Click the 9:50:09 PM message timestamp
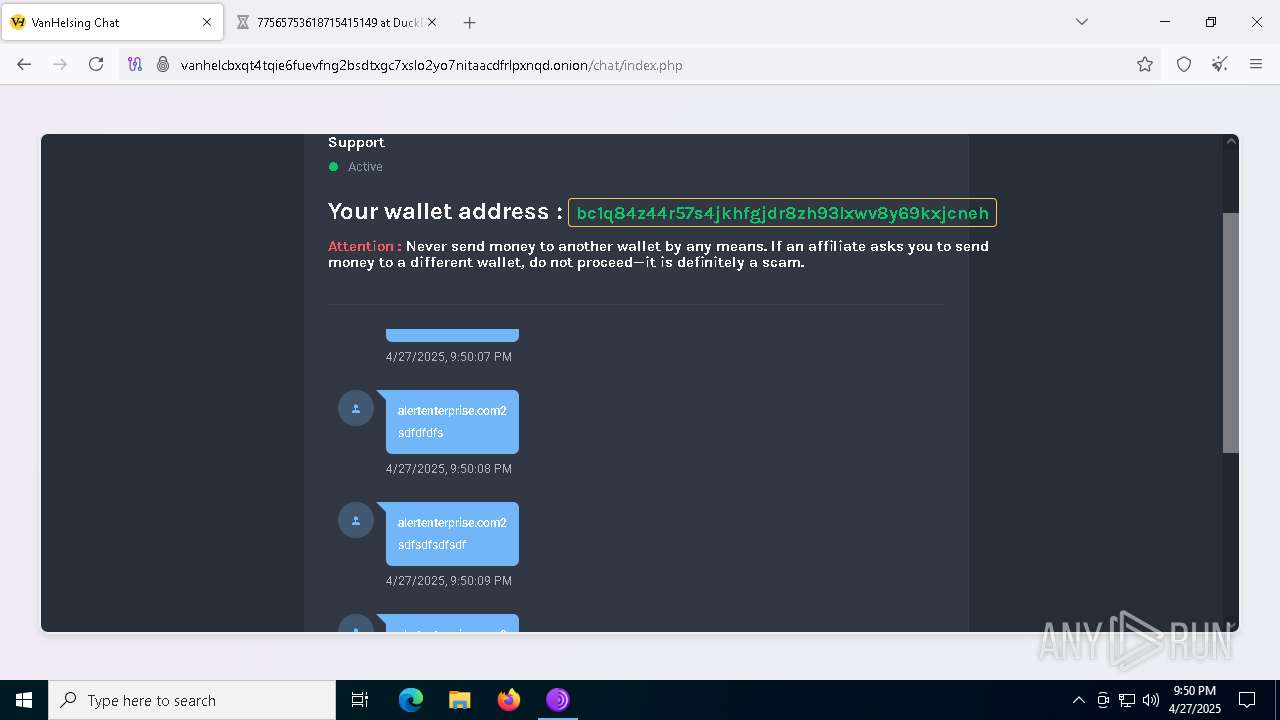 coord(449,581)
